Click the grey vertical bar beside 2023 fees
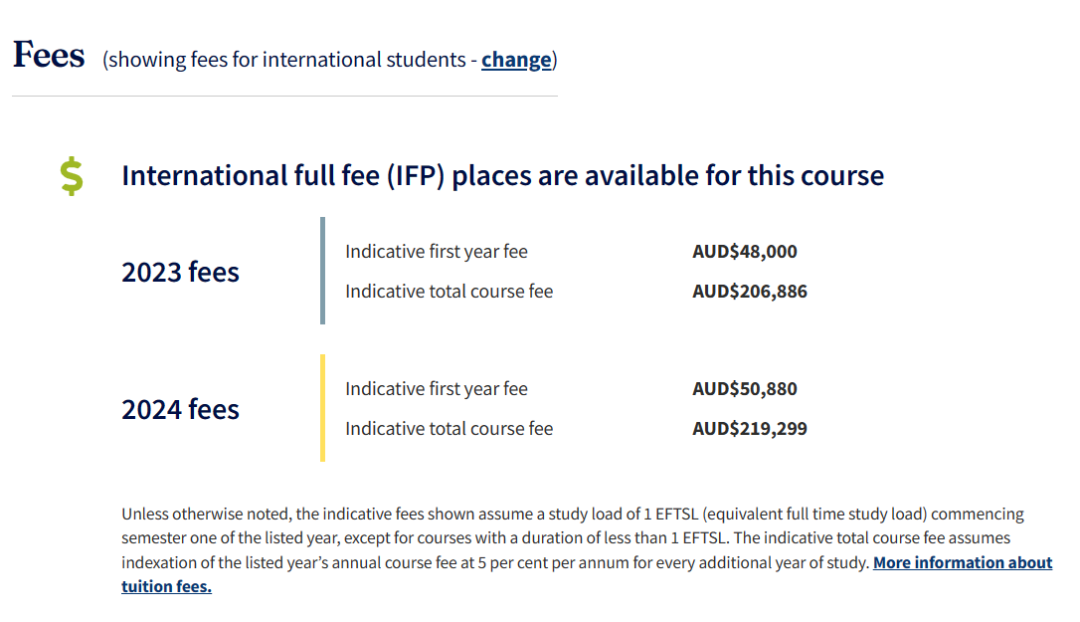The image size is (1080, 622). click(322, 271)
